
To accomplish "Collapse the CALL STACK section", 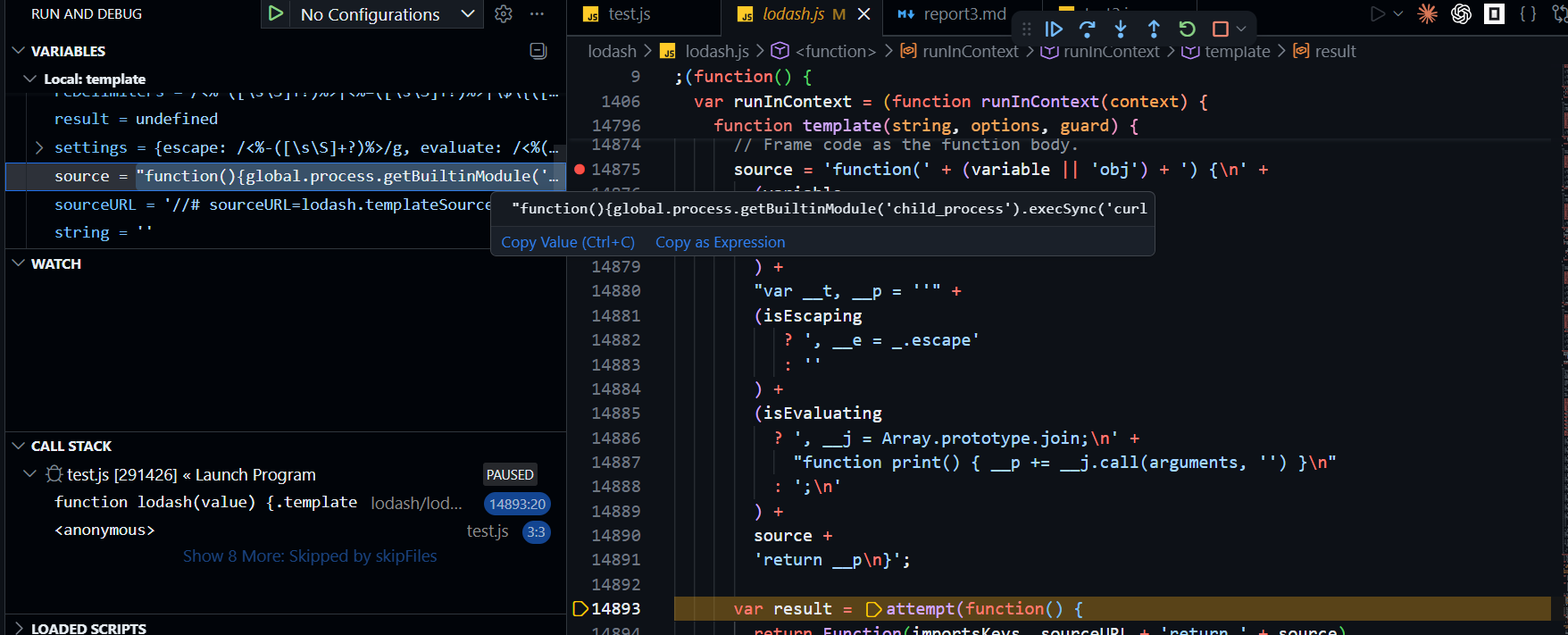I will pos(18,446).
